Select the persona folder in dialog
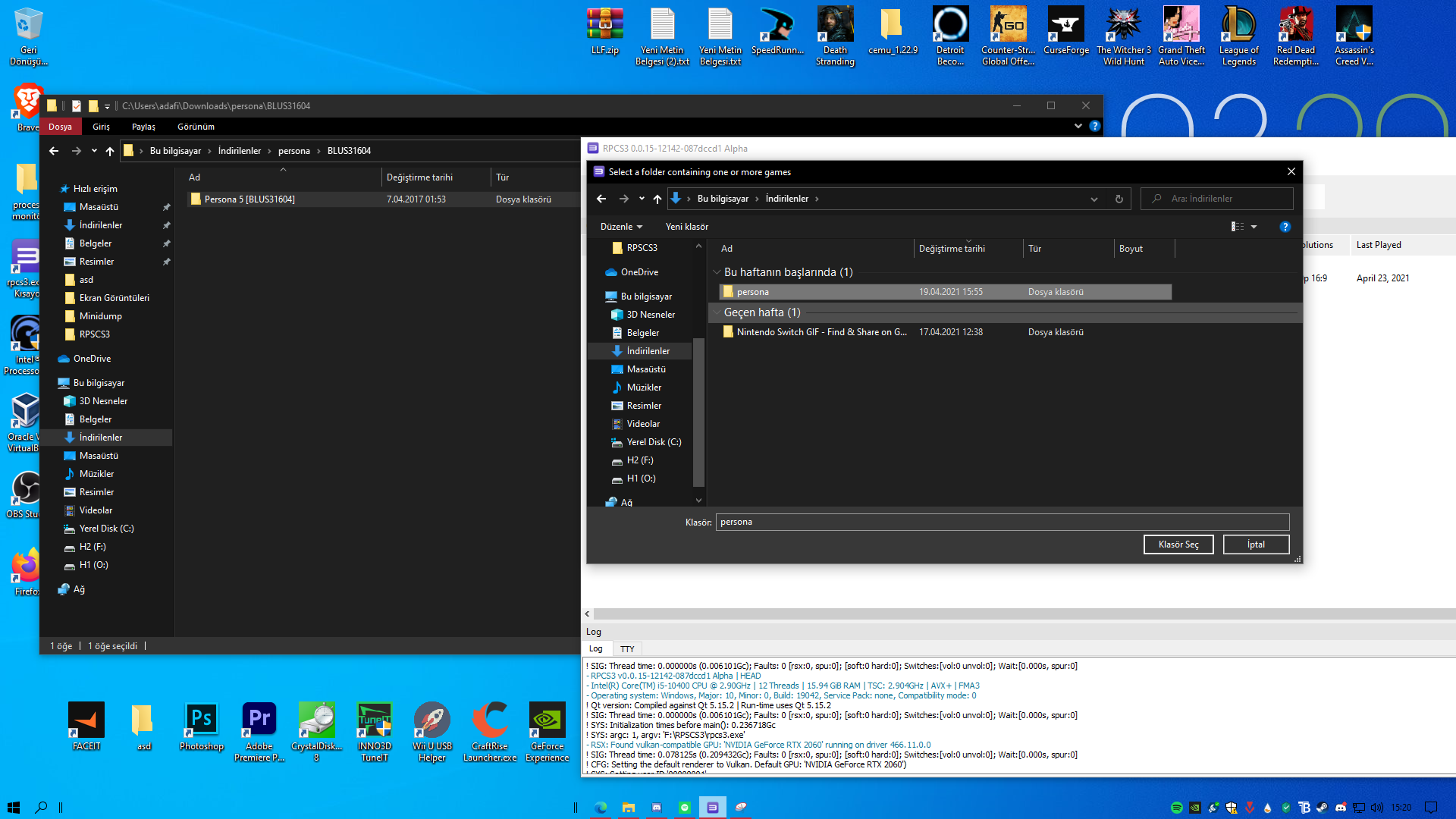The height and width of the screenshot is (819, 1456). [945, 292]
